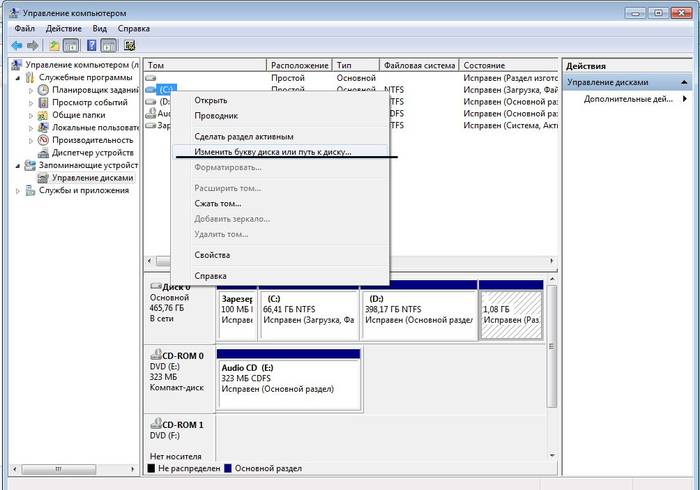
Task: Expand the Службы и приложения node
Action: pos(17,190)
